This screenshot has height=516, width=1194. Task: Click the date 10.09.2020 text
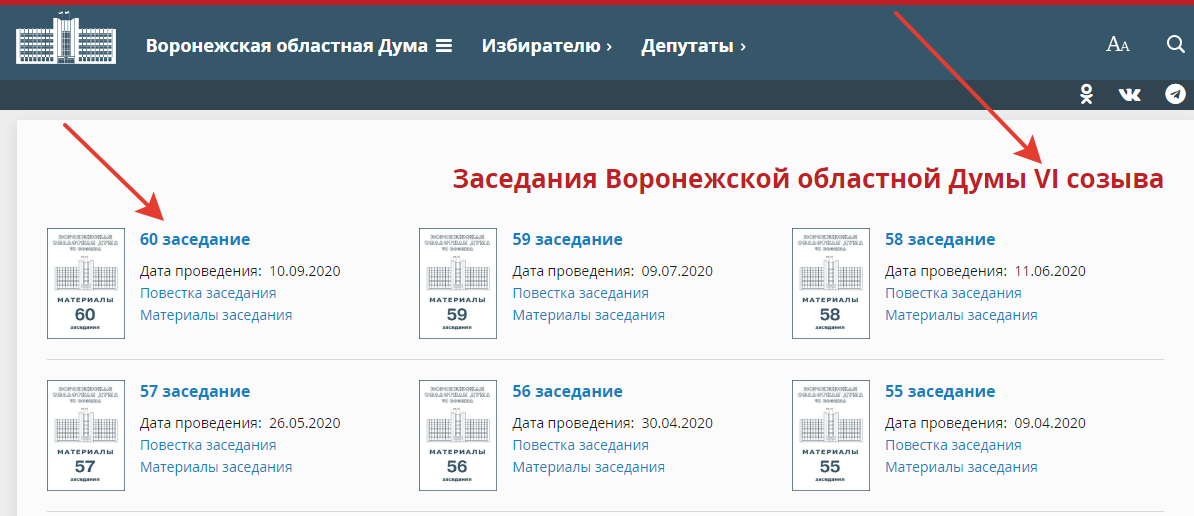coord(305,271)
